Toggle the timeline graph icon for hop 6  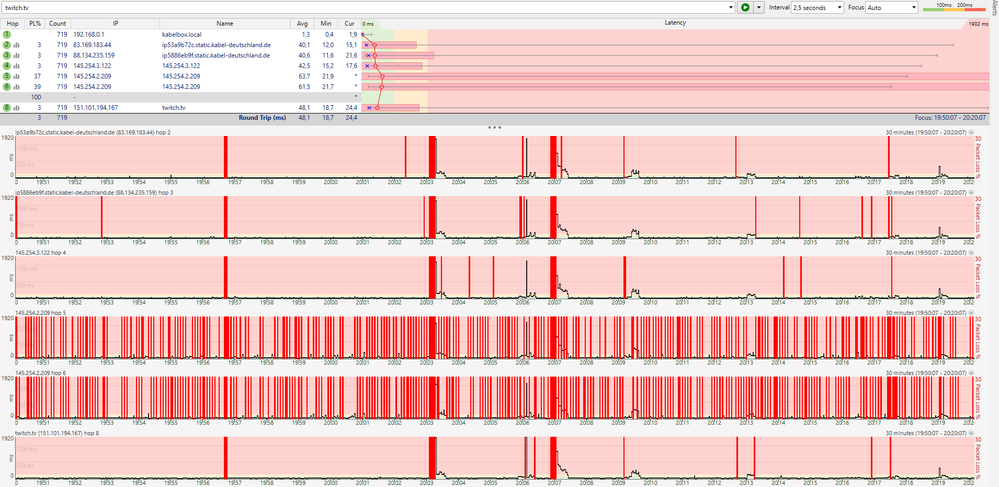[16, 86]
